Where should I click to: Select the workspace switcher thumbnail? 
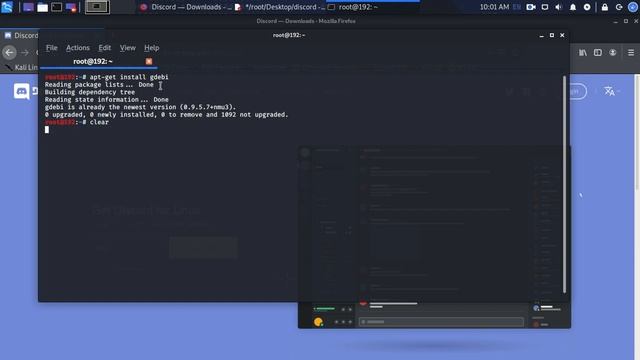97,7
